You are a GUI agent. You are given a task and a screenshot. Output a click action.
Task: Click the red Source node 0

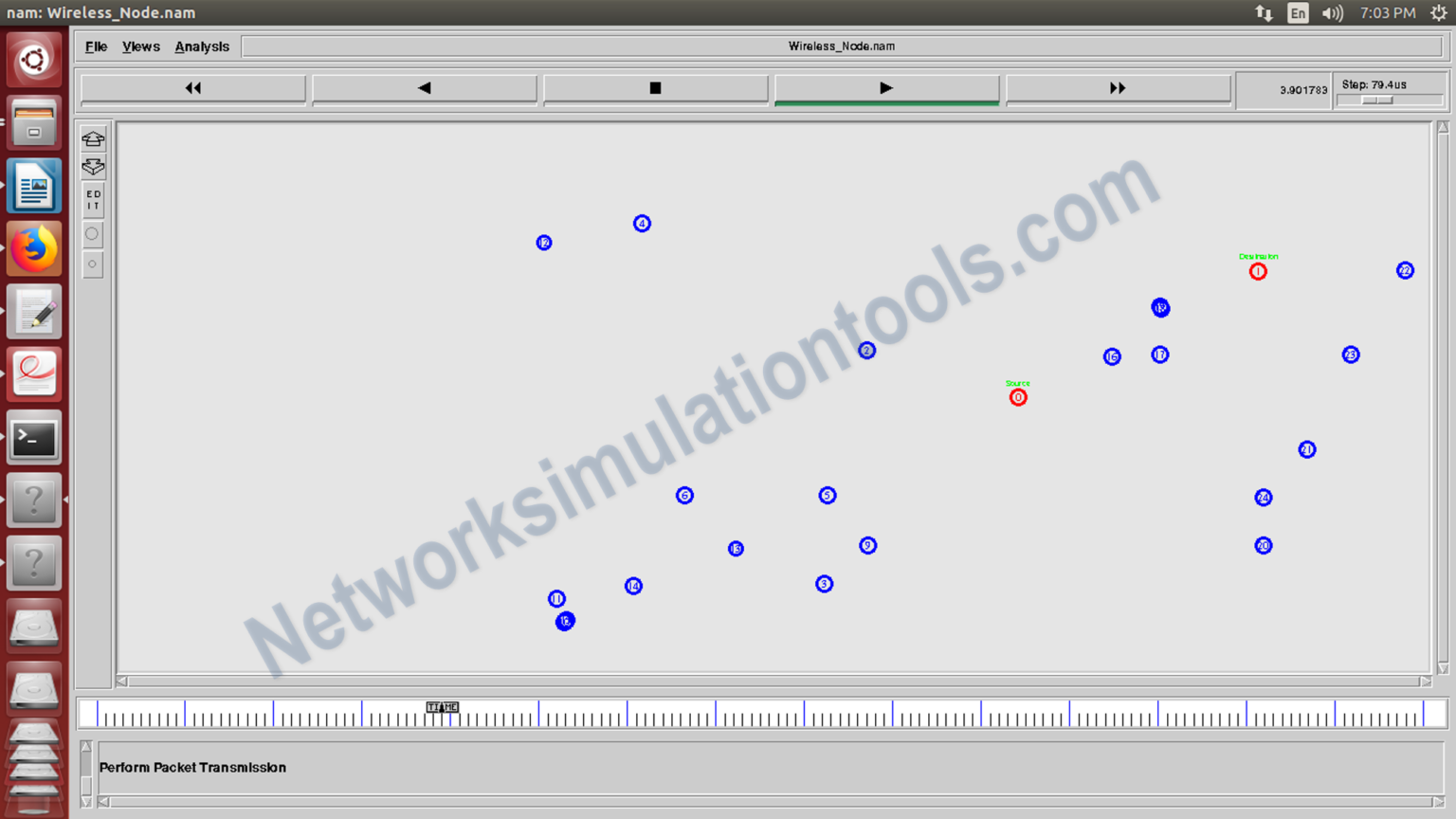pyautogui.click(x=1018, y=397)
